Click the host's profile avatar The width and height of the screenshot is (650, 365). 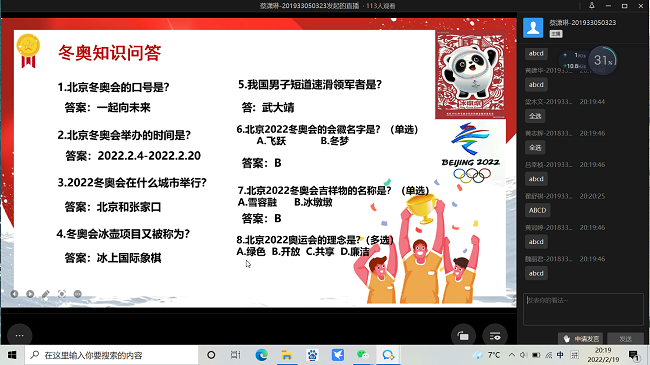pyautogui.click(x=533, y=28)
